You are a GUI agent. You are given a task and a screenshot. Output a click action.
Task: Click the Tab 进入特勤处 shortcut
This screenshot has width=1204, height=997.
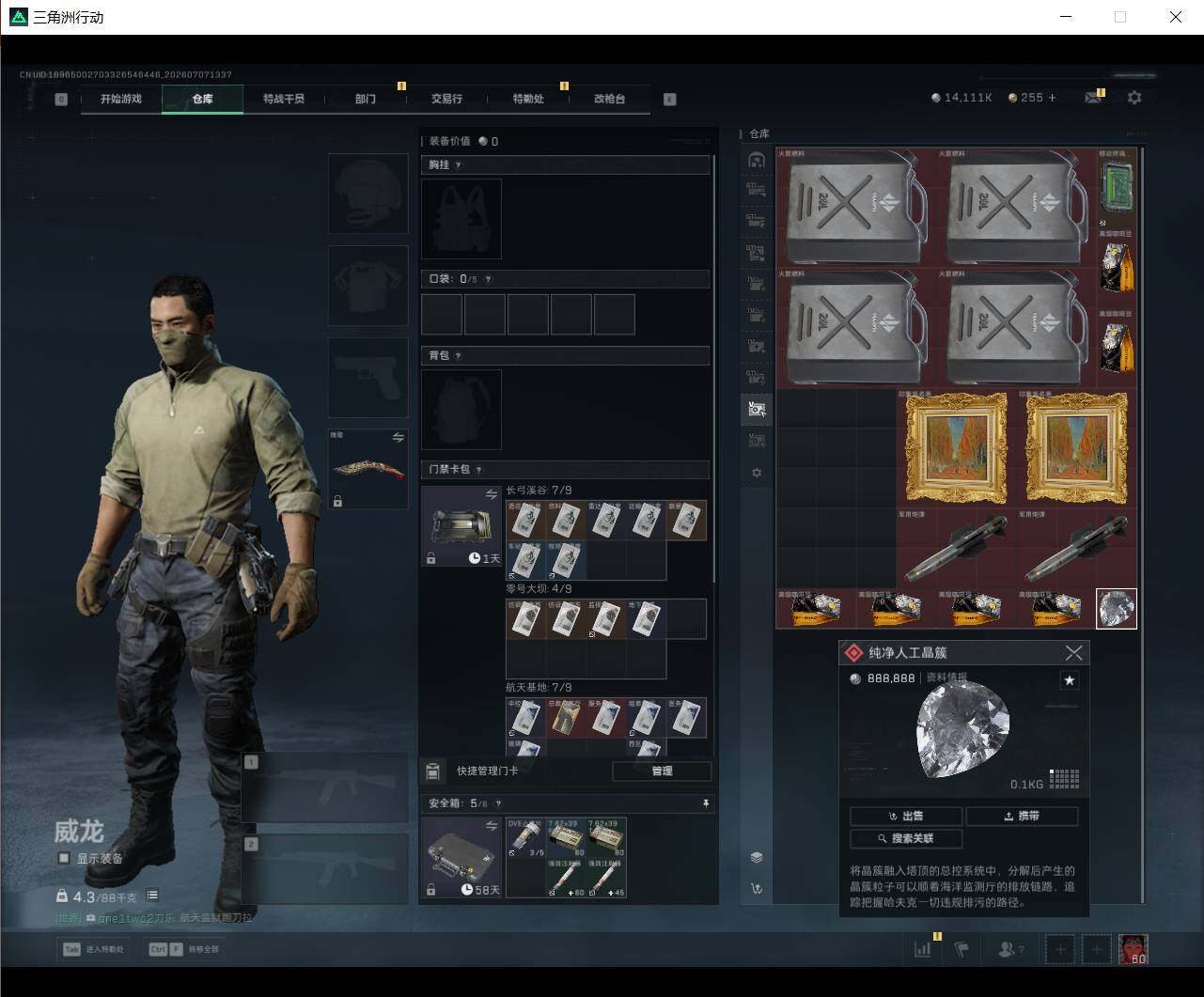coord(93,950)
